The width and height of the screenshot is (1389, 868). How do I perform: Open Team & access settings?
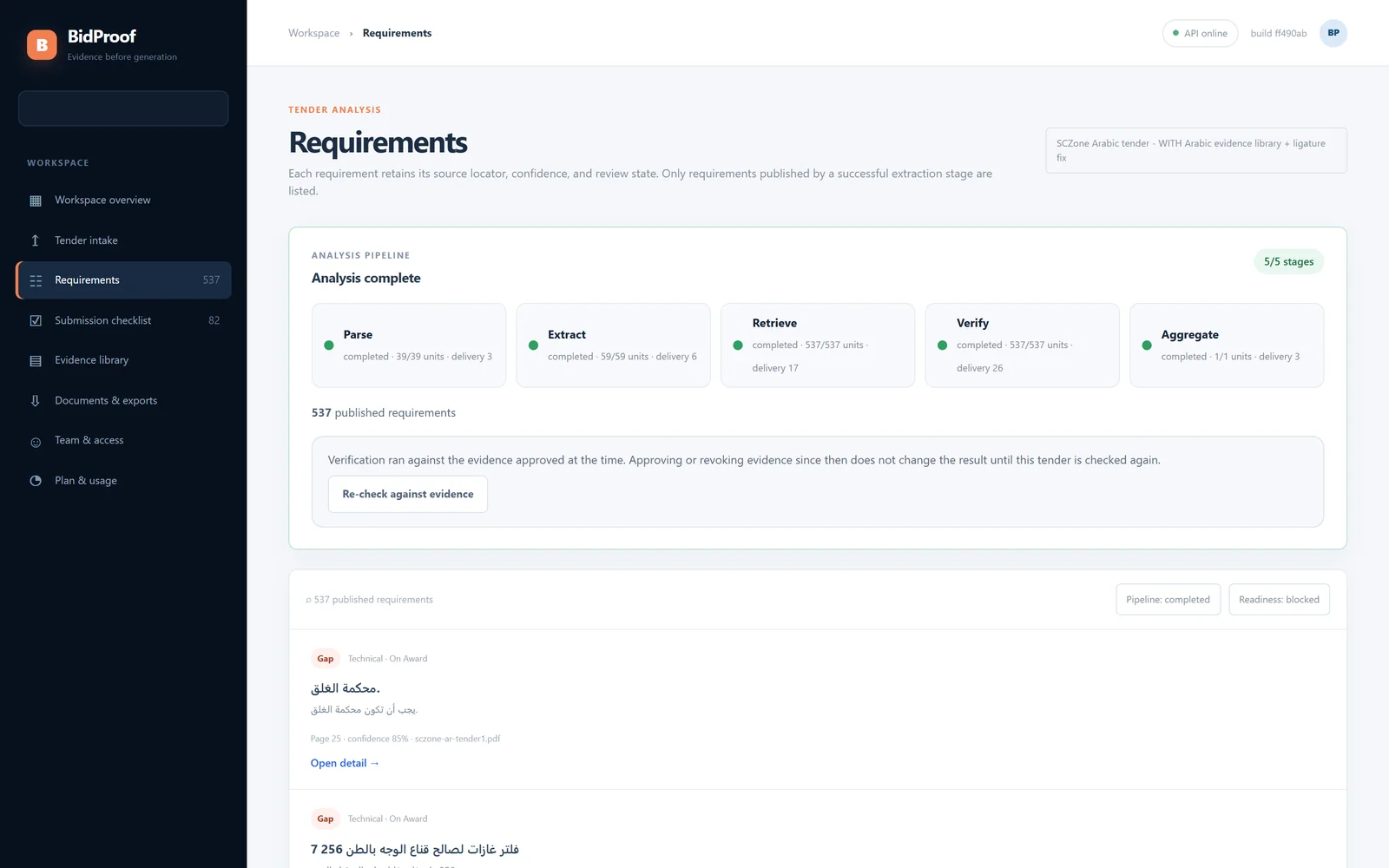click(123, 440)
